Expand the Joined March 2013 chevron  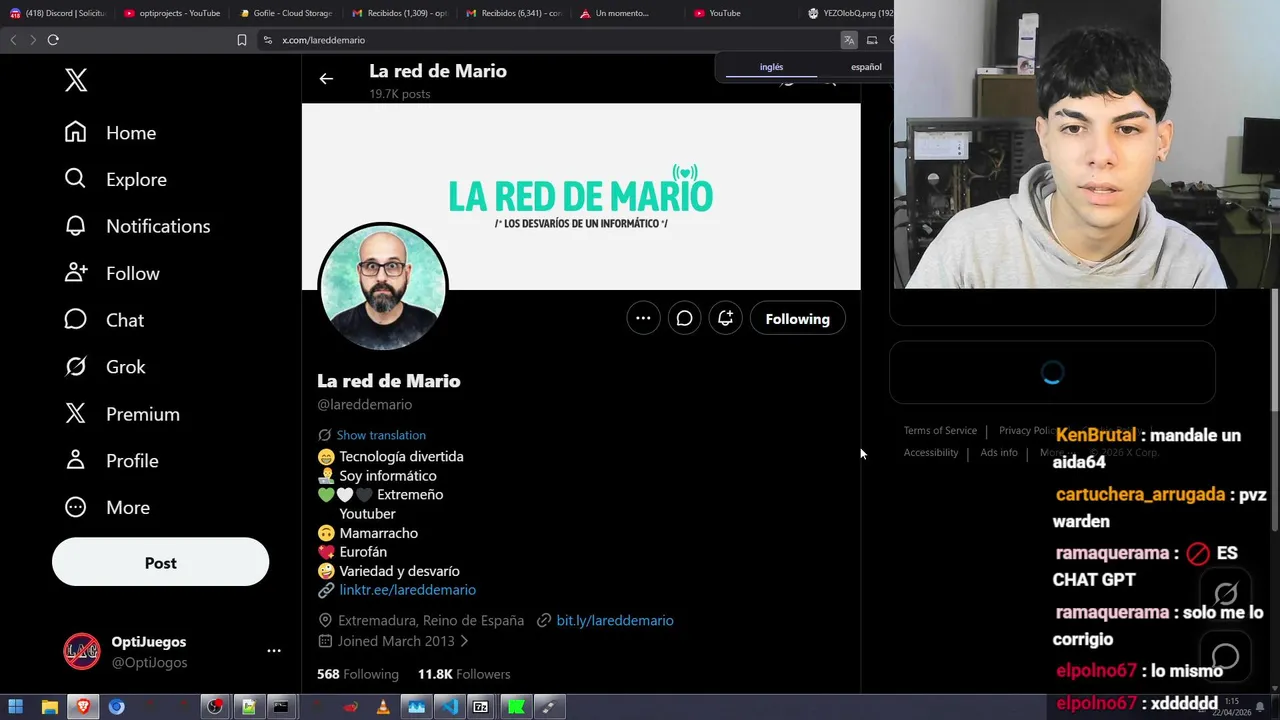pos(464,641)
